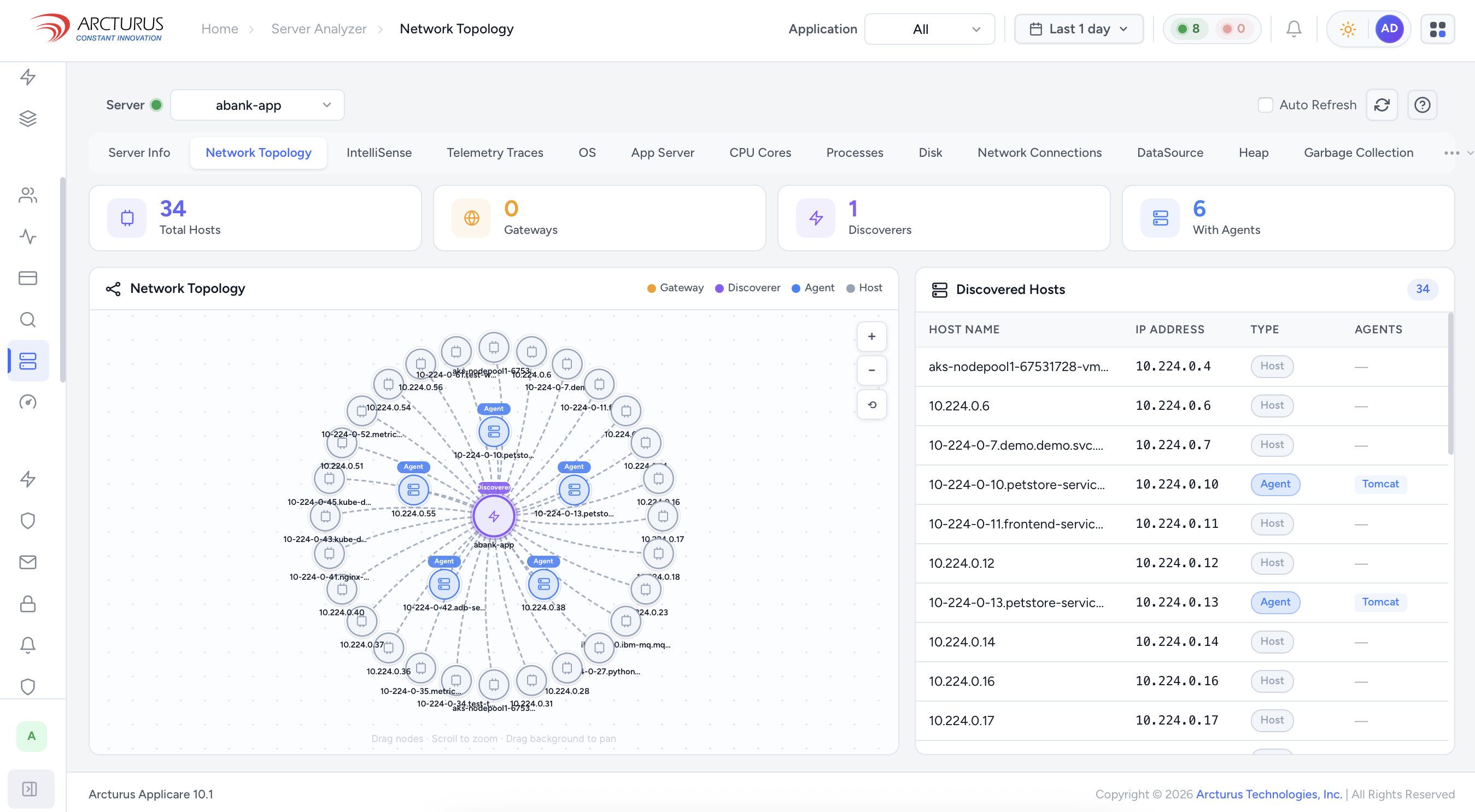This screenshot has height=812, width=1475.
Task: Open the apps grid icon
Action: coord(1437,28)
